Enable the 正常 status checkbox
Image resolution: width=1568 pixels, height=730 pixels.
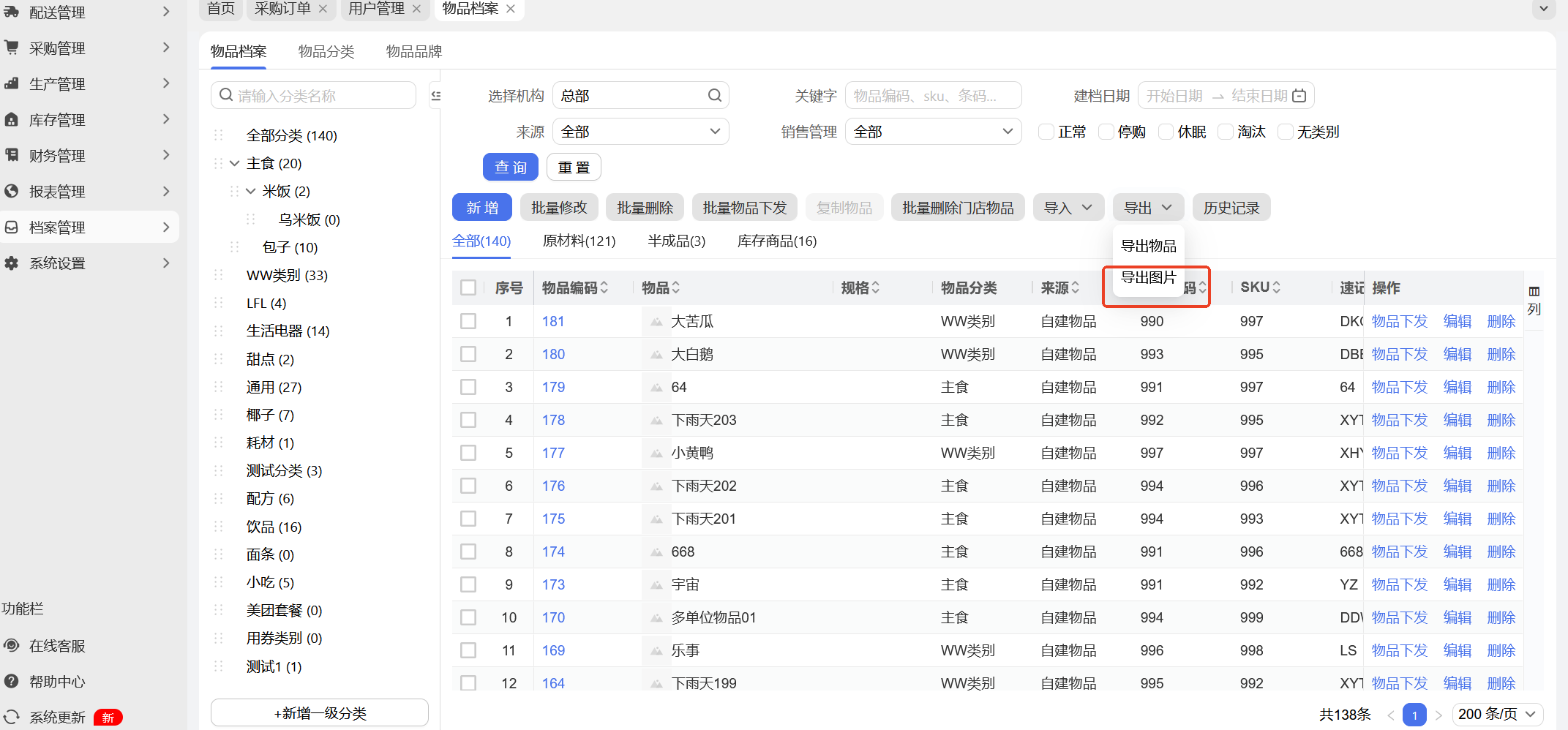coord(1046,132)
